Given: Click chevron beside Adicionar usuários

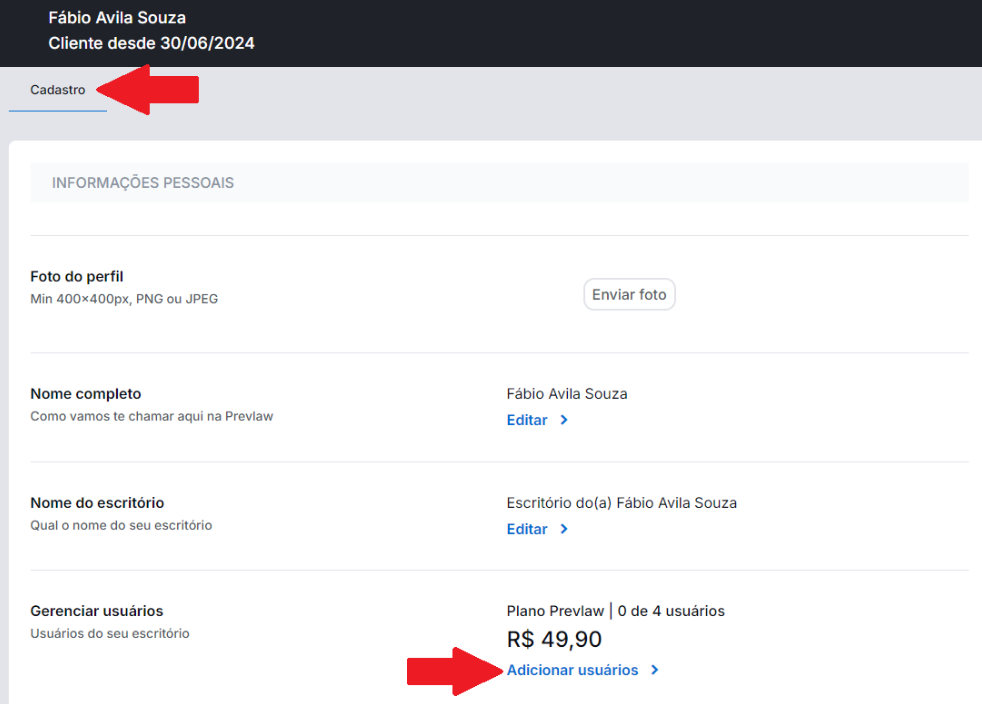Looking at the screenshot, I should pyautogui.click(x=654, y=670).
